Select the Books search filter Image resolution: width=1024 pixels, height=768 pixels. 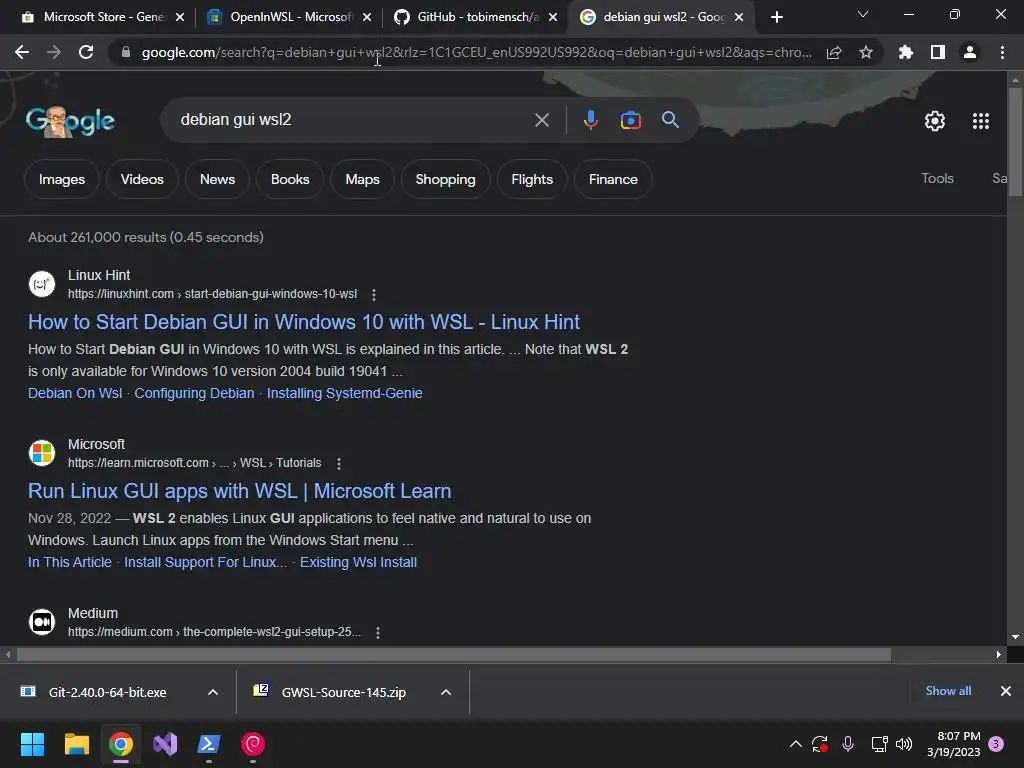tap(290, 180)
